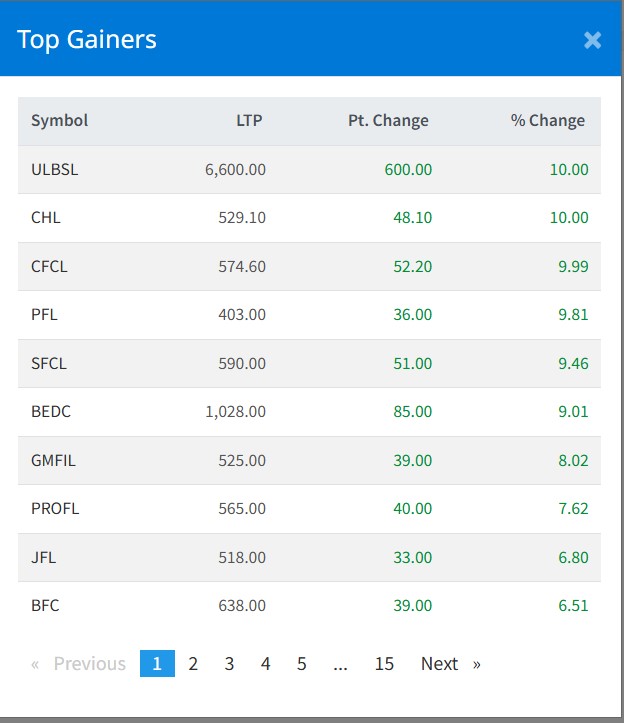
Task: Click the Next page button
Action: [x=449, y=664]
